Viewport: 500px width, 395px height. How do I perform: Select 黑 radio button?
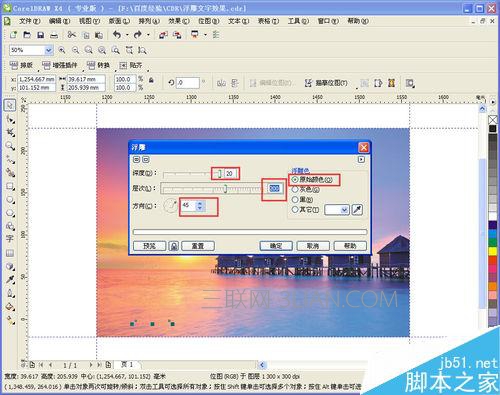pyautogui.click(x=295, y=200)
